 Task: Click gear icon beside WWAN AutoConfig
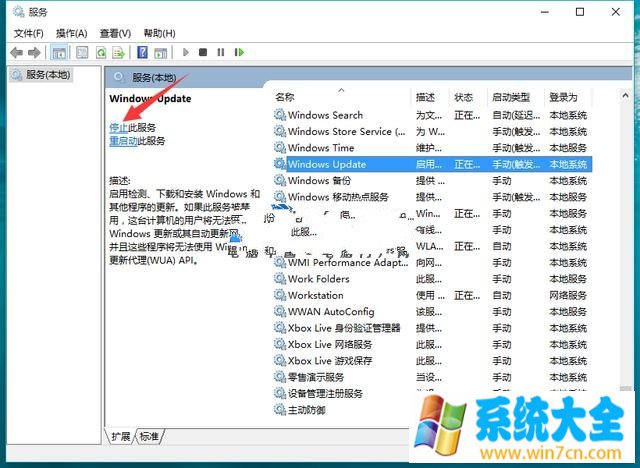tap(280, 311)
